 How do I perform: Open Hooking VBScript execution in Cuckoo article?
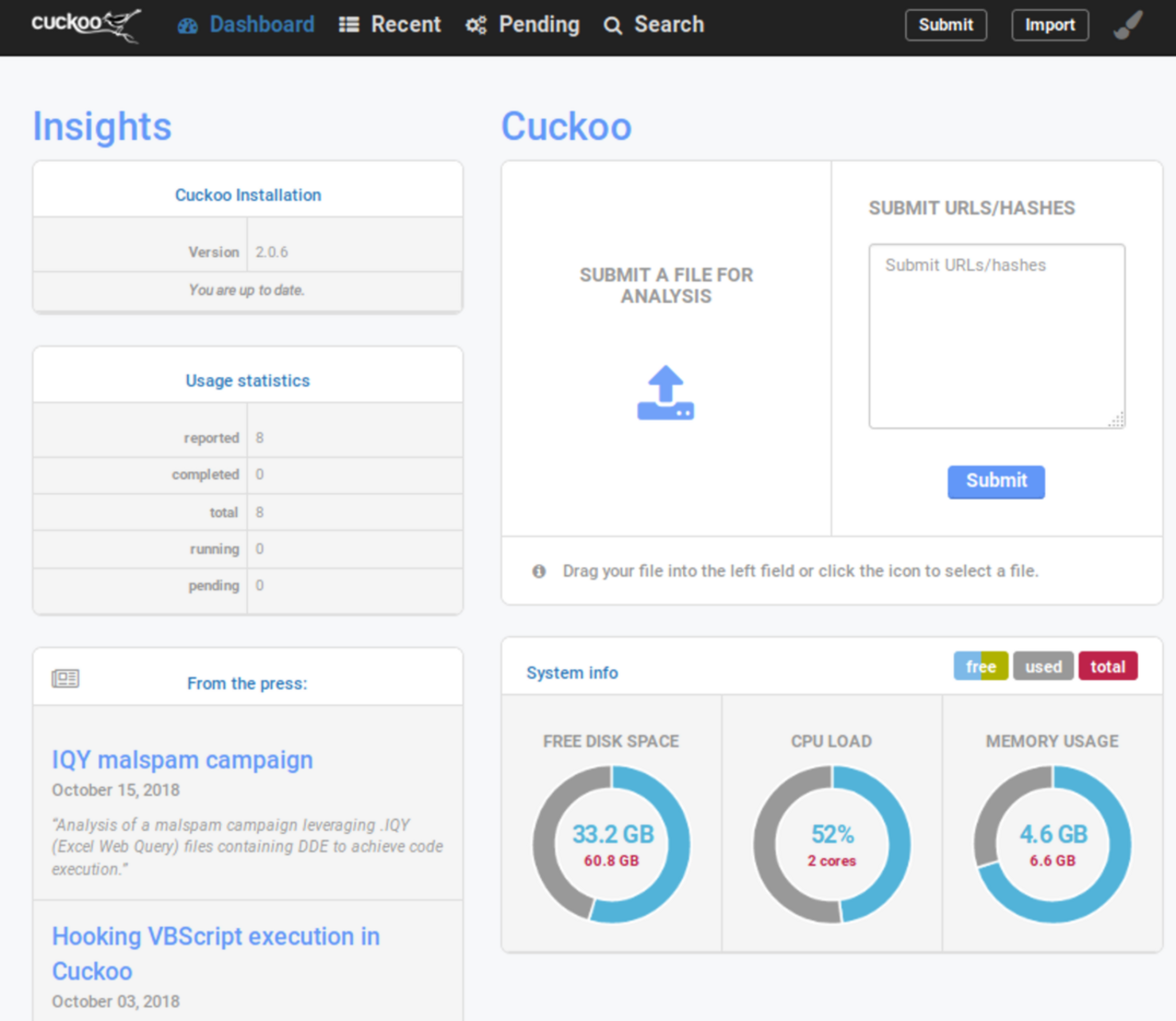[x=215, y=953]
